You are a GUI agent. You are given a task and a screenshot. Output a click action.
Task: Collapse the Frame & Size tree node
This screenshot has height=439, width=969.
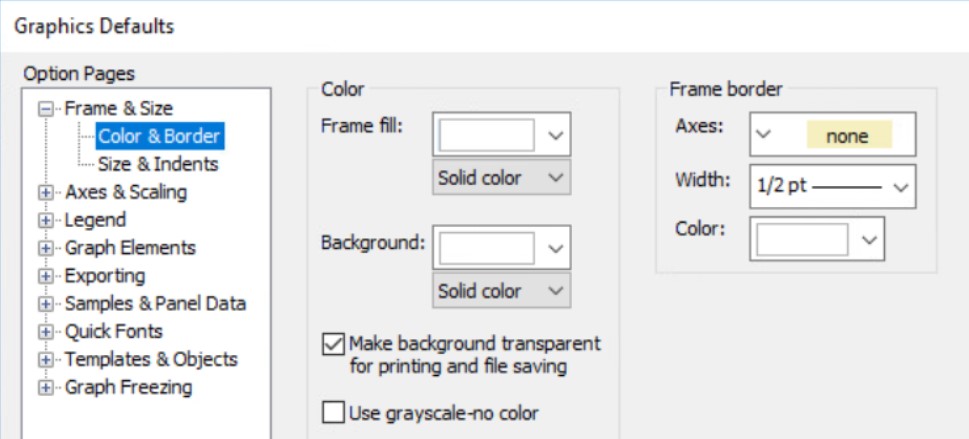click(45, 109)
